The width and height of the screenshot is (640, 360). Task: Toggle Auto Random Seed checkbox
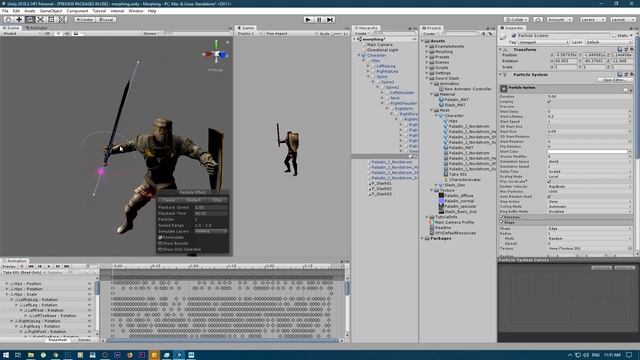pyautogui.click(x=549, y=196)
